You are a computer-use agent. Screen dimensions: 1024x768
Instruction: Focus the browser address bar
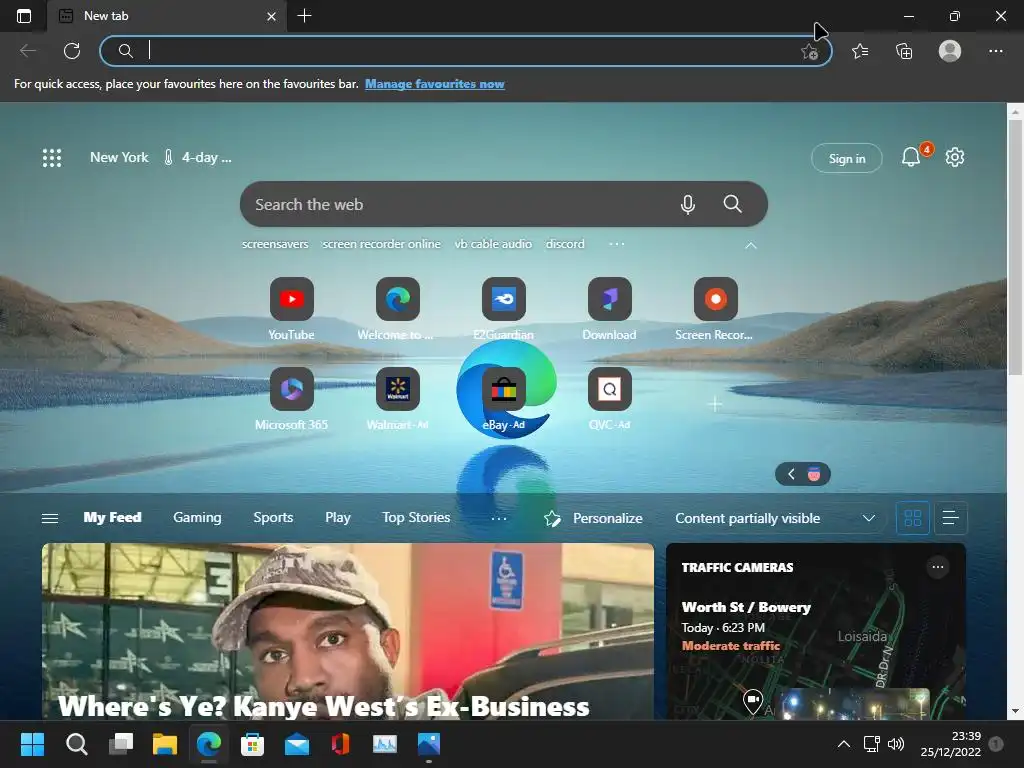(465, 51)
